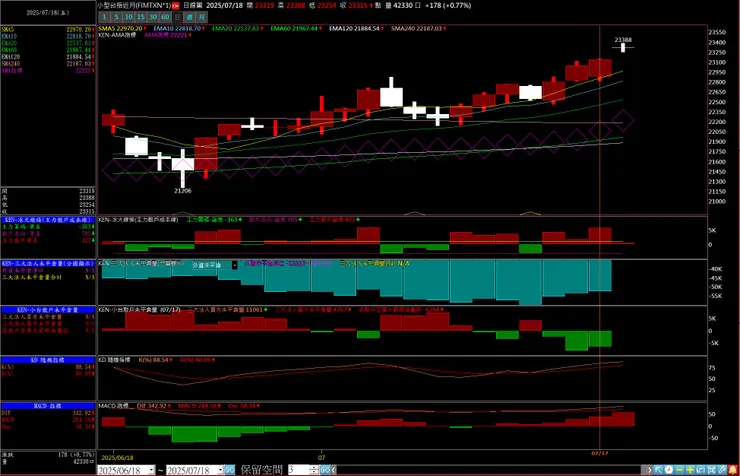Click the yellow minus zoom-out icon
The width and height of the screenshot is (740, 476).
click(x=679, y=470)
